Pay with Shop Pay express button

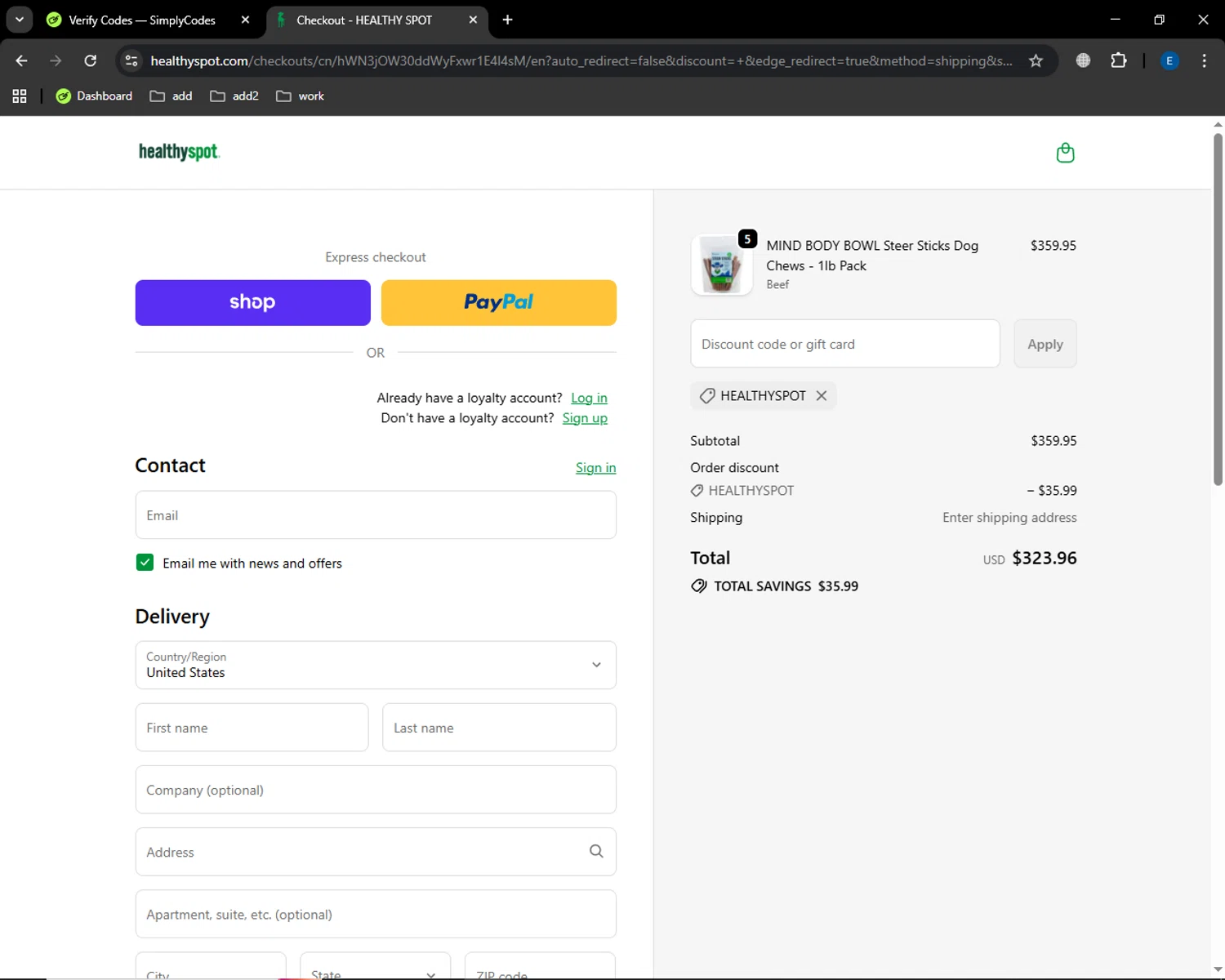(x=253, y=303)
